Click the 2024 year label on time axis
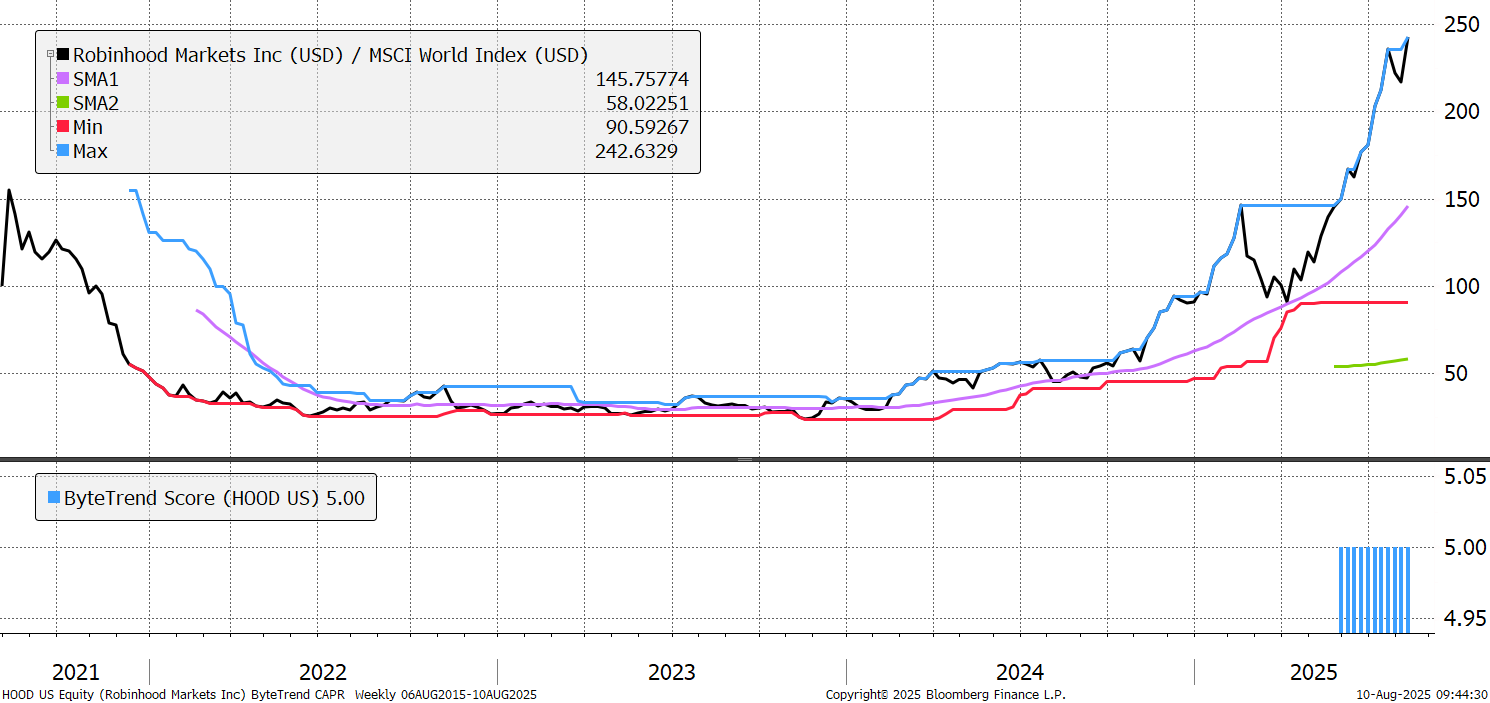This screenshot has height=703, width=1490. tap(1019, 672)
